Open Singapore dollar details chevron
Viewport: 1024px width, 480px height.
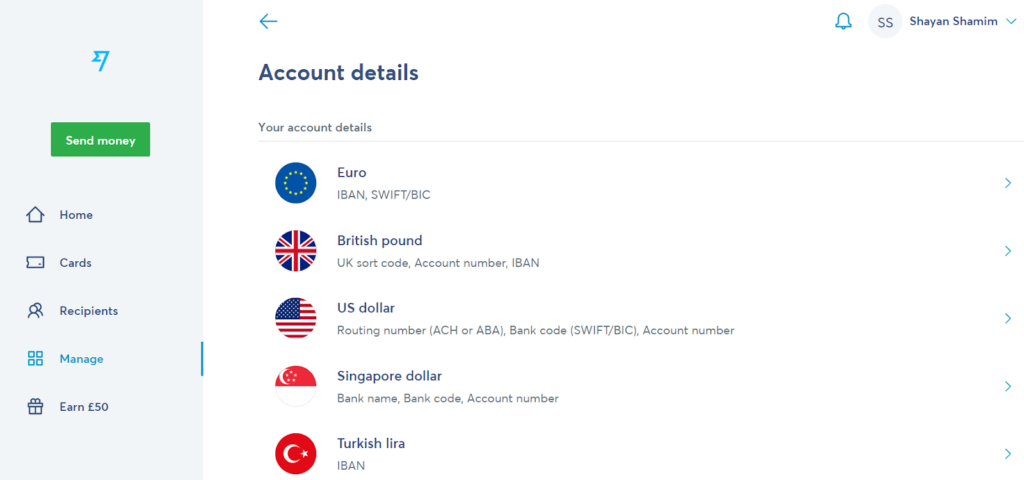coord(1008,386)
